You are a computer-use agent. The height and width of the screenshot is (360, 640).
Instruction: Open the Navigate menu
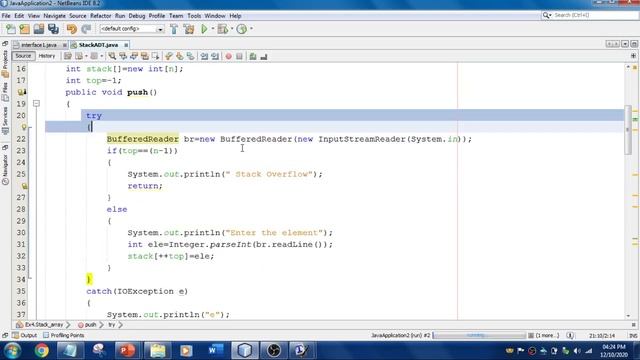(54, 16)
